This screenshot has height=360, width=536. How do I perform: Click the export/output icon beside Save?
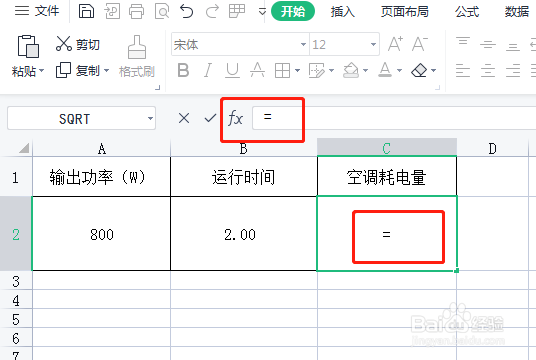click(112, 11)
